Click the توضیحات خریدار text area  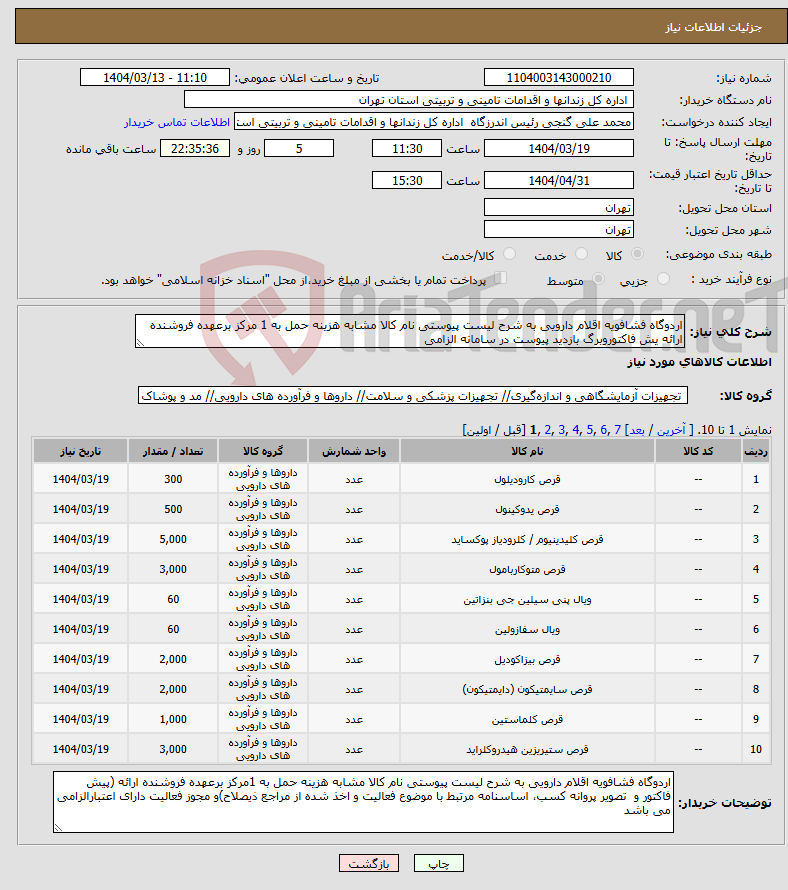(x=363, y=802)
